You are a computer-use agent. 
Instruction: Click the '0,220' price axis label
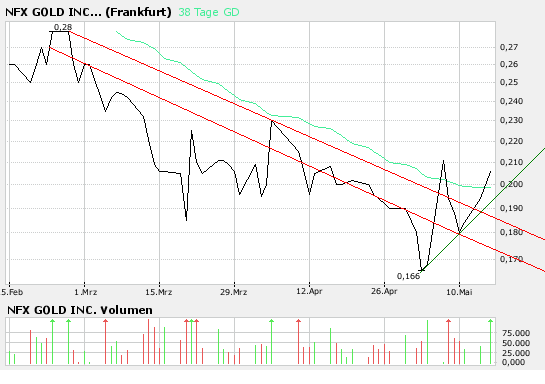tap(511, 141)
